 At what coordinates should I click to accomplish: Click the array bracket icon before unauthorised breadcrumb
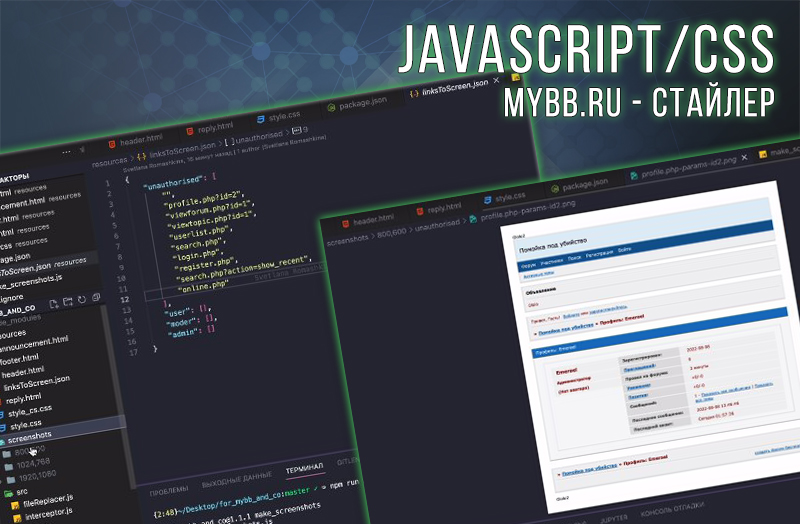coord(230,141)
